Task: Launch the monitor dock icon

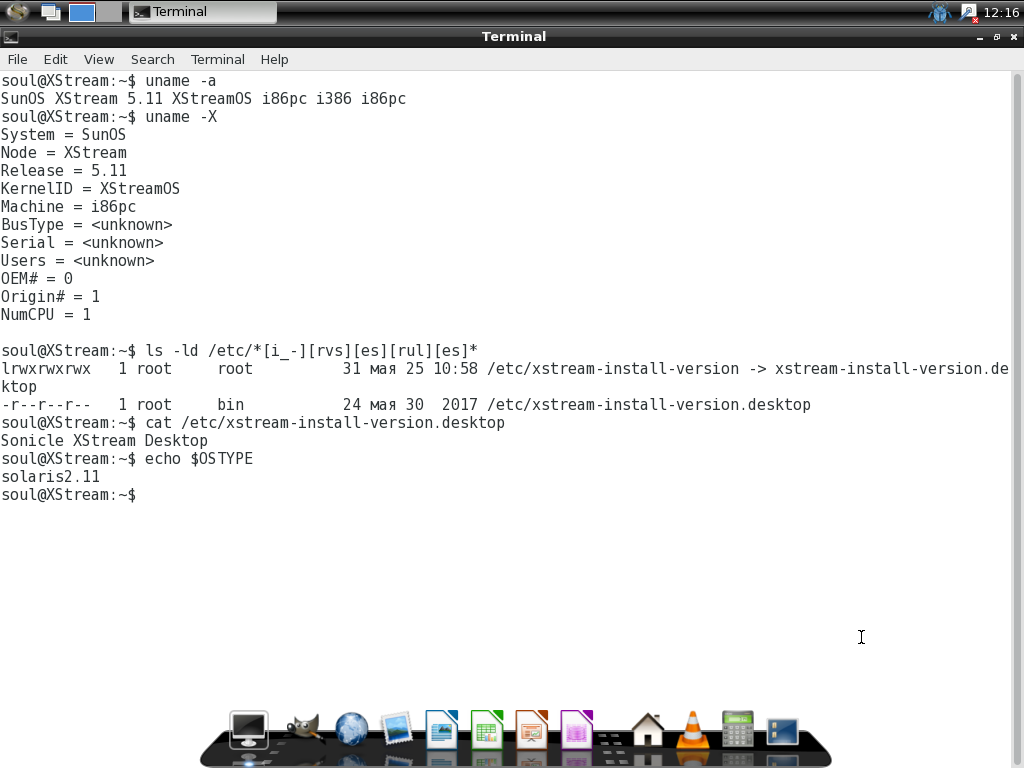Action: click(249, 730)
